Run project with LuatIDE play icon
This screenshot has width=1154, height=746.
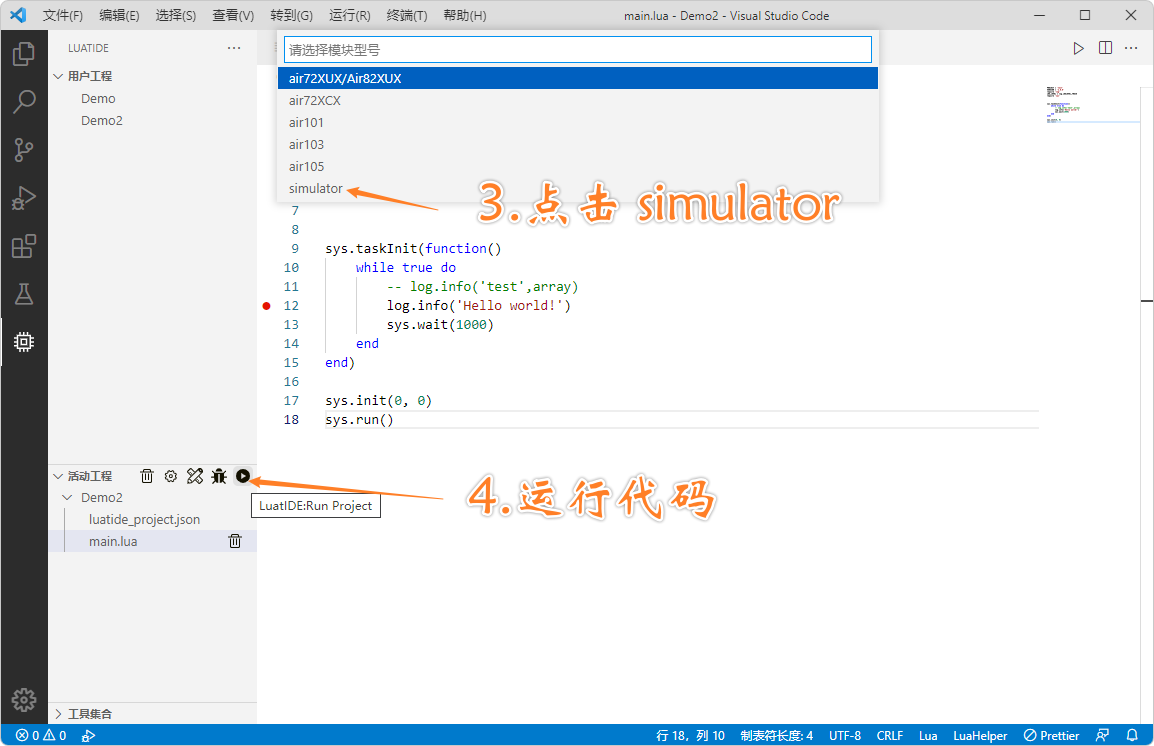pos(243,476)
